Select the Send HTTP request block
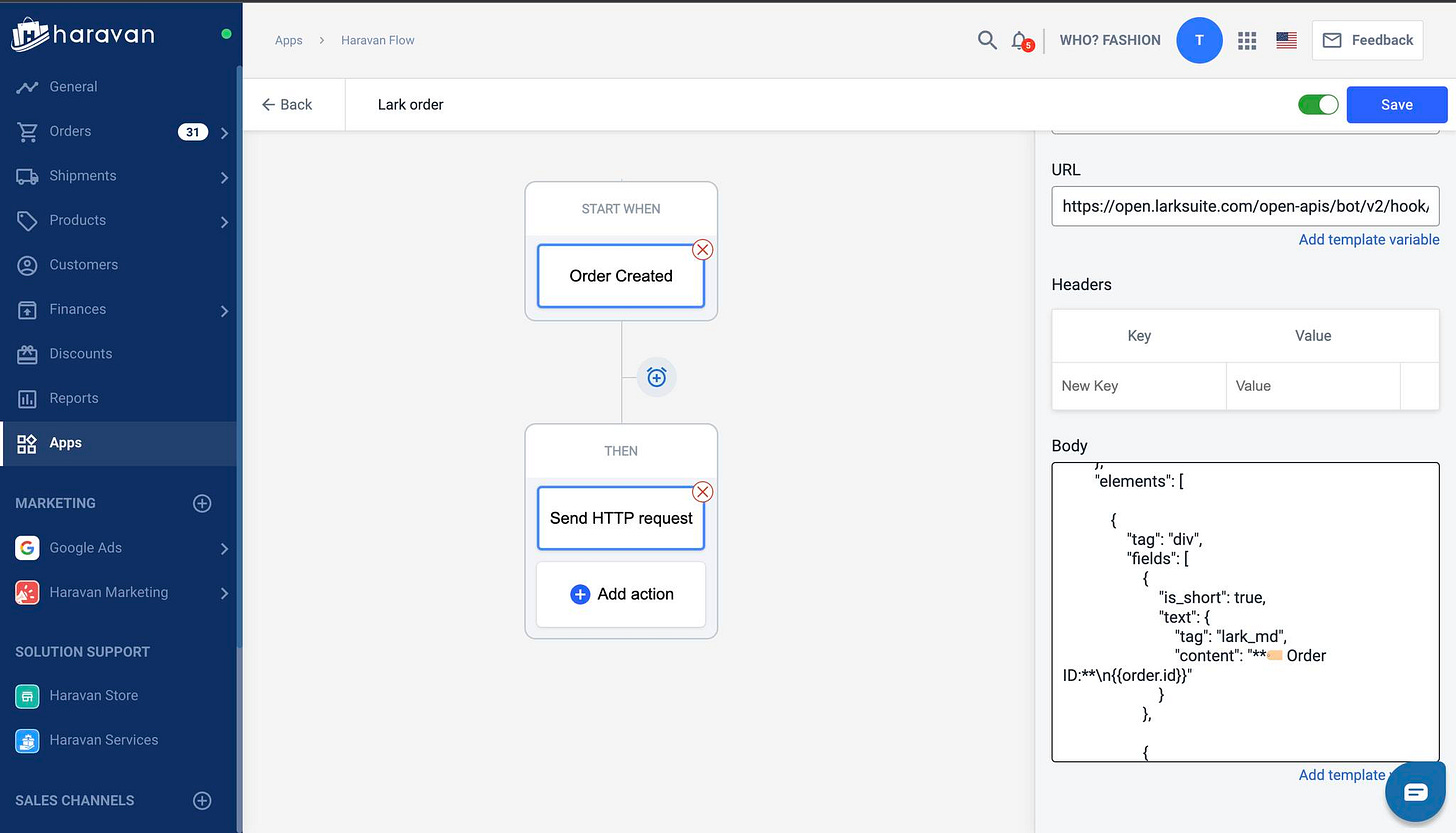This screenshot has height=833, width=1456. tap(621, 518)
